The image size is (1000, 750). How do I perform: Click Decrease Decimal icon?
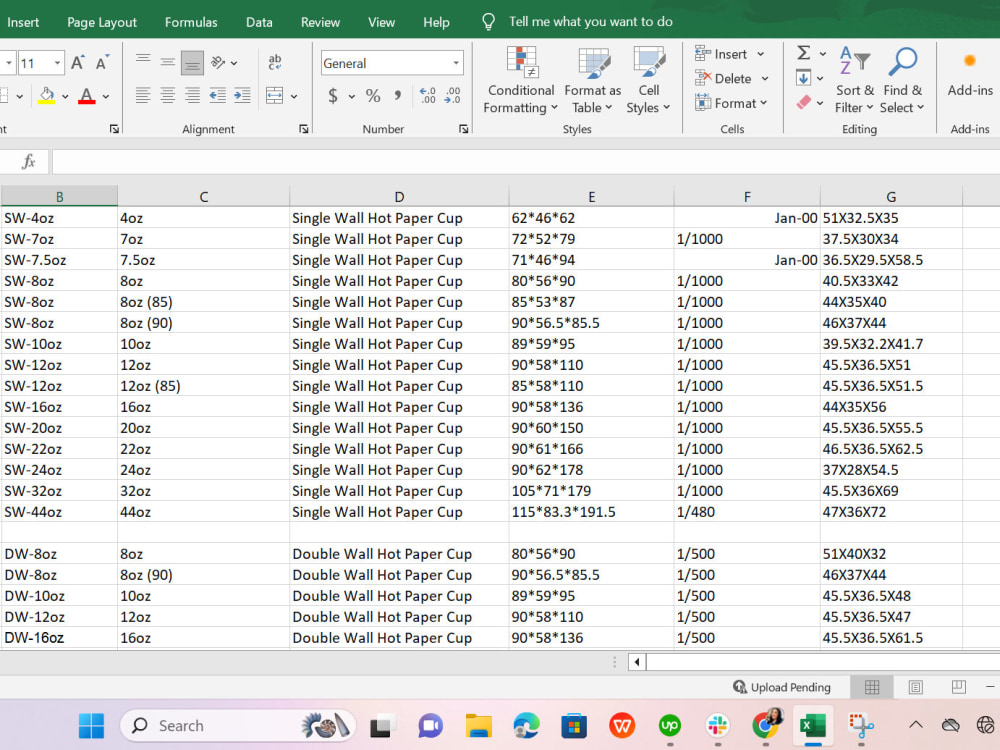(x=453, y=96)
